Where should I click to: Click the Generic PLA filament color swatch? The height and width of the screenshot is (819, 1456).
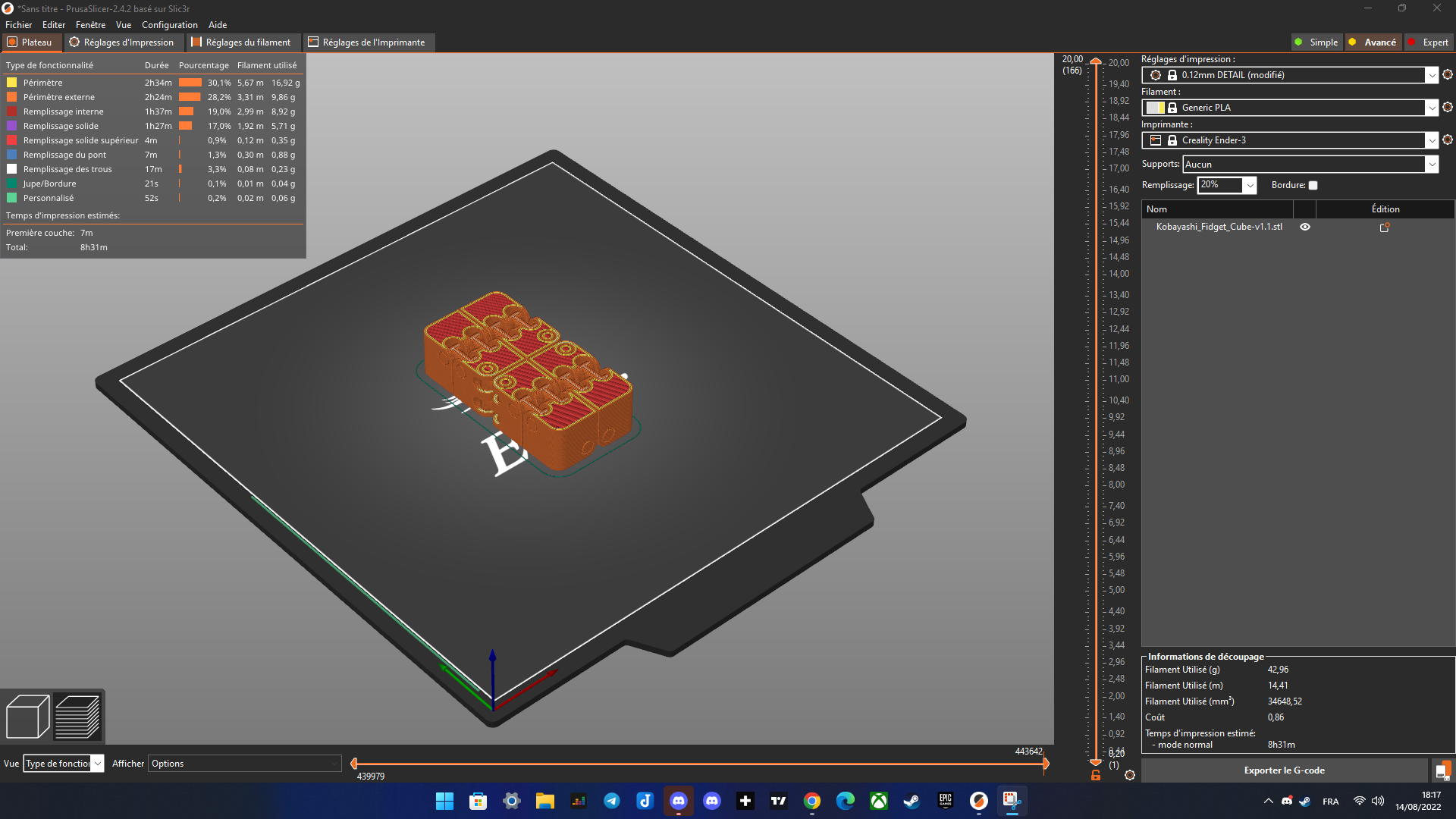point(1155,108)
